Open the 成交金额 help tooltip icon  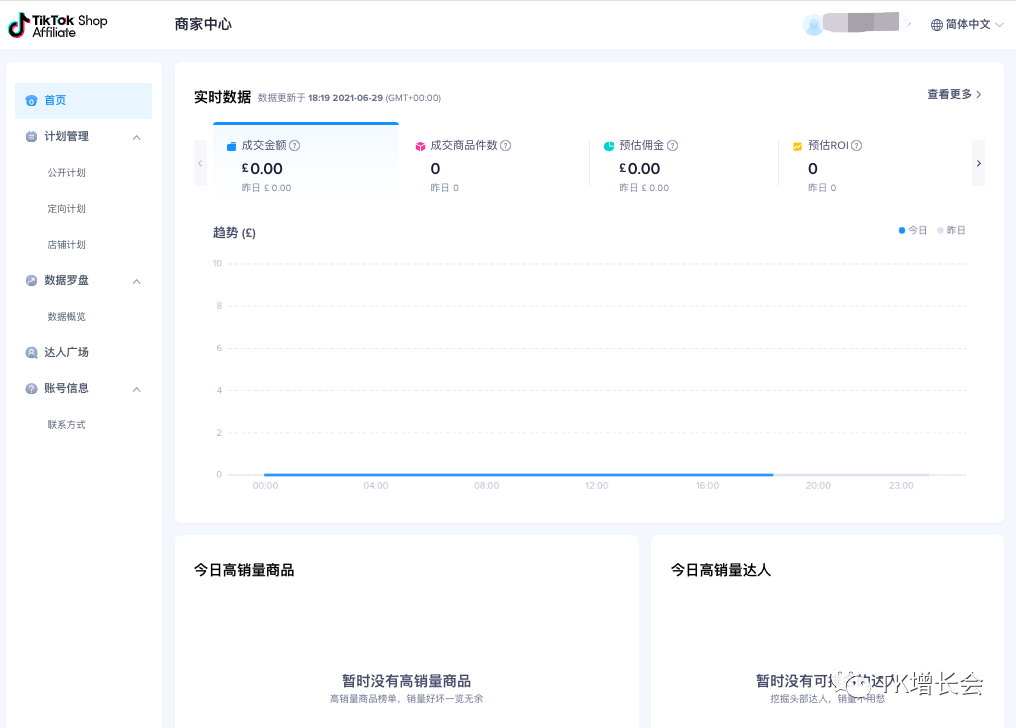tap(294, 145)
